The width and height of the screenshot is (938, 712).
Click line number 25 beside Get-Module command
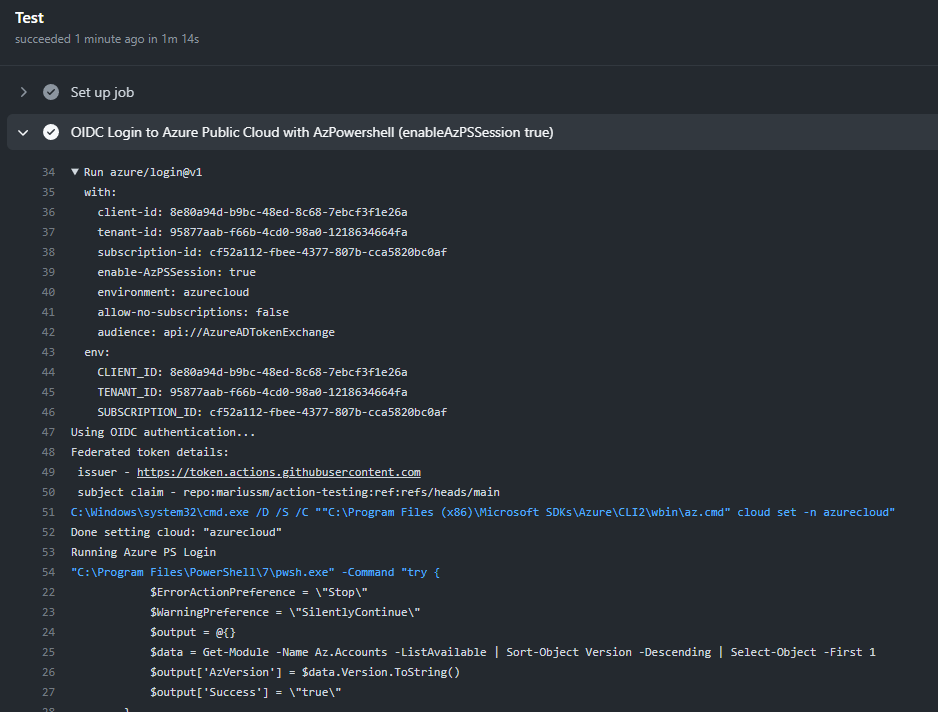click(48, 652)
